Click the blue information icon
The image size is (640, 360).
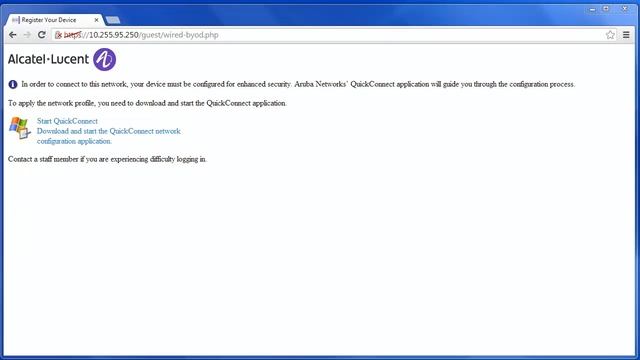pyautogui.click(x=13, y=84)
